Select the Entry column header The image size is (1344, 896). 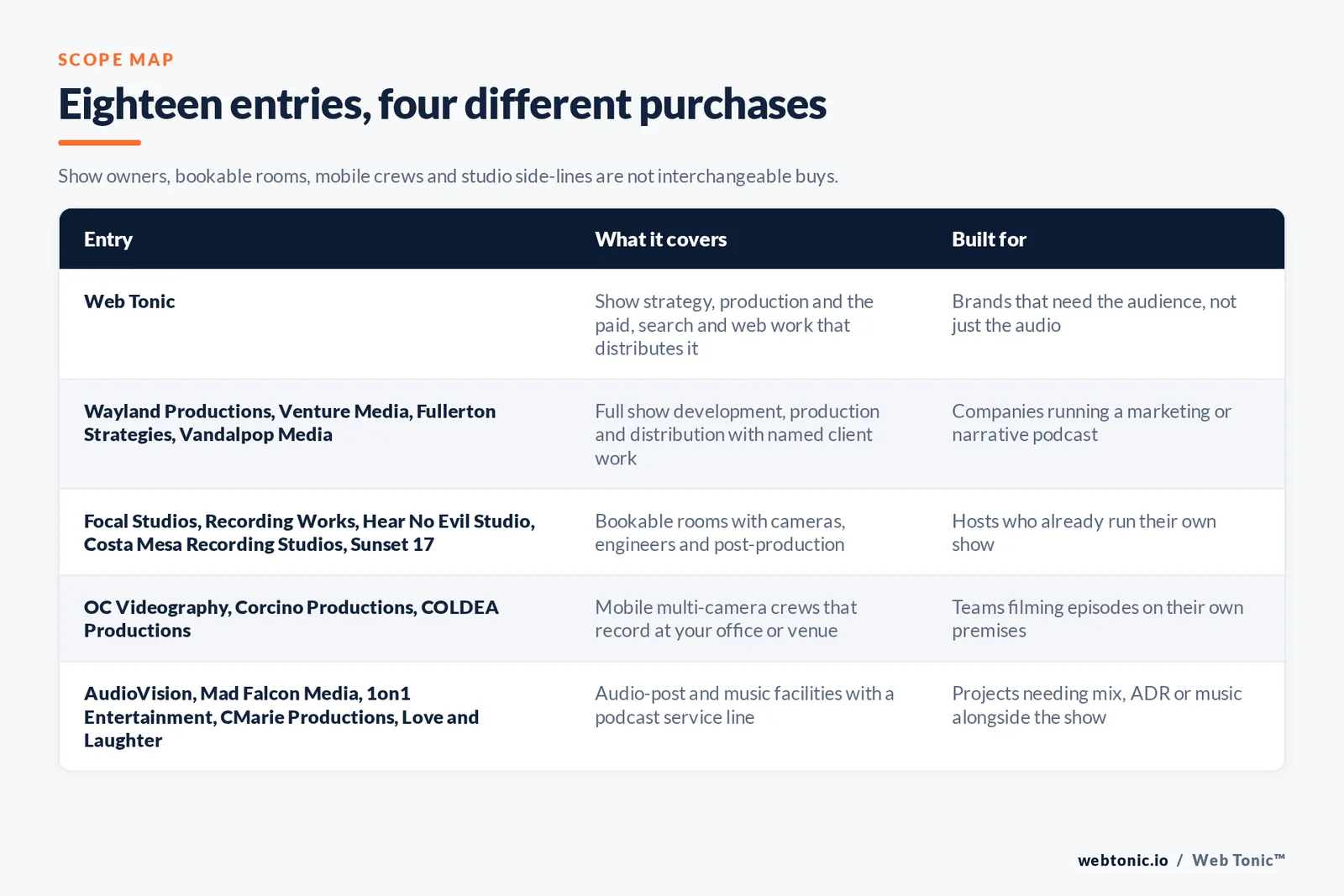[108, 239]
